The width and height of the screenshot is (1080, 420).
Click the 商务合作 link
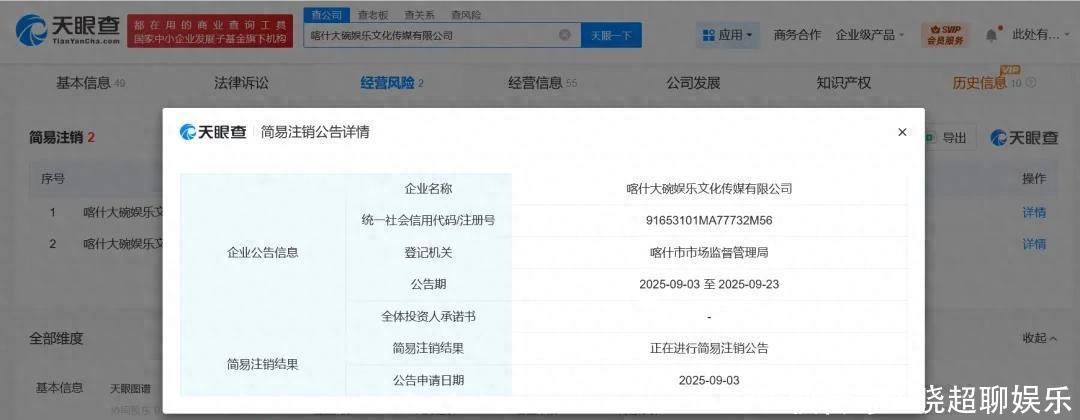[796, 35]
